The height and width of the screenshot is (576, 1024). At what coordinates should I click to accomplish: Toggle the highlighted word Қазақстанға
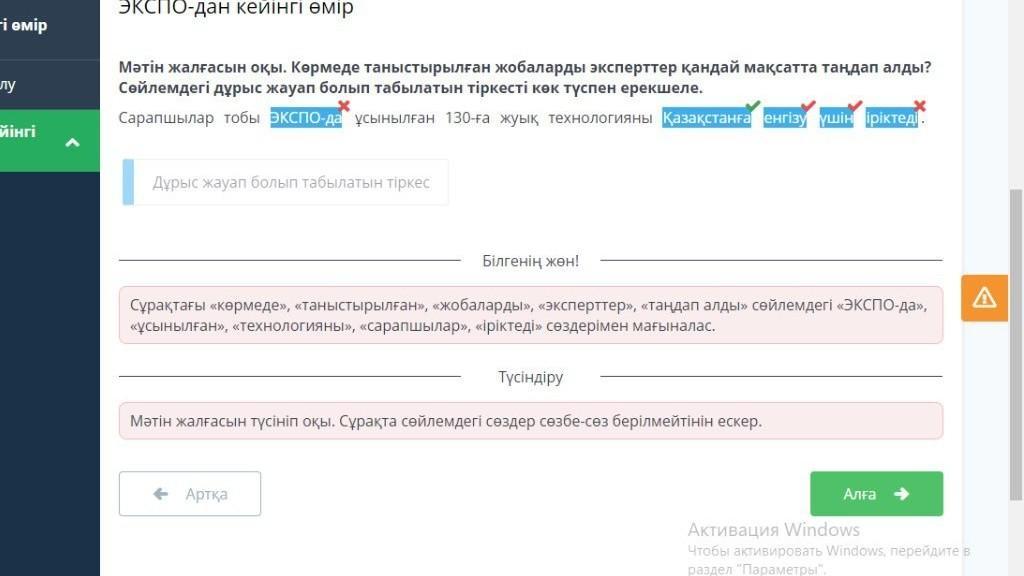click(705, 120)
